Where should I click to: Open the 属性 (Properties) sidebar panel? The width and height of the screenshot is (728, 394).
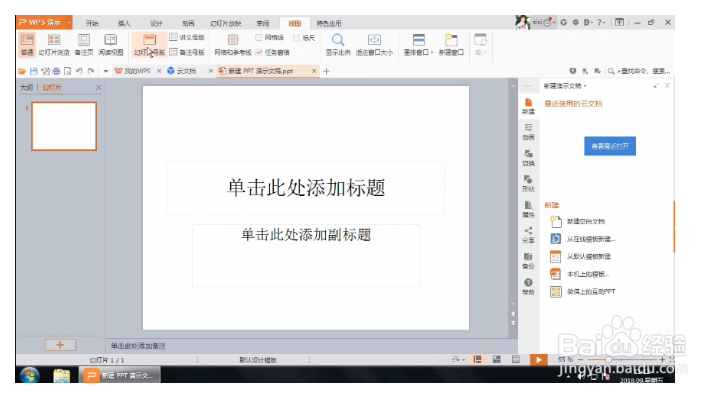(x=528, y=209)
